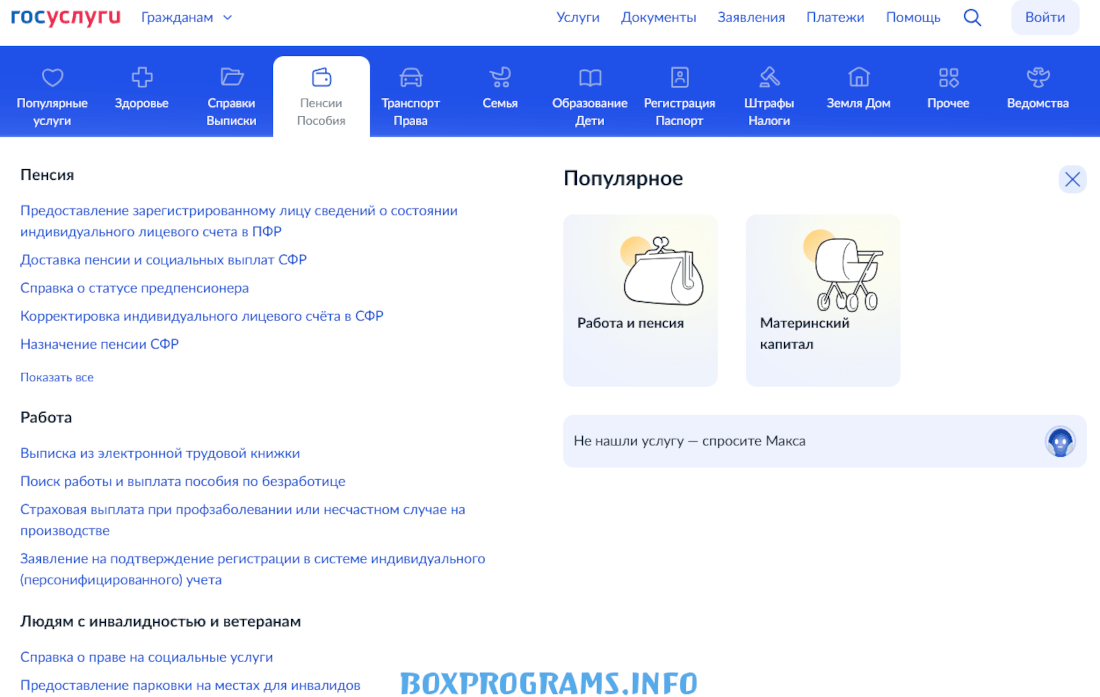Open Справка о праве на социальные услуги
Screen dimensions: 1100x697
(147, 657)
